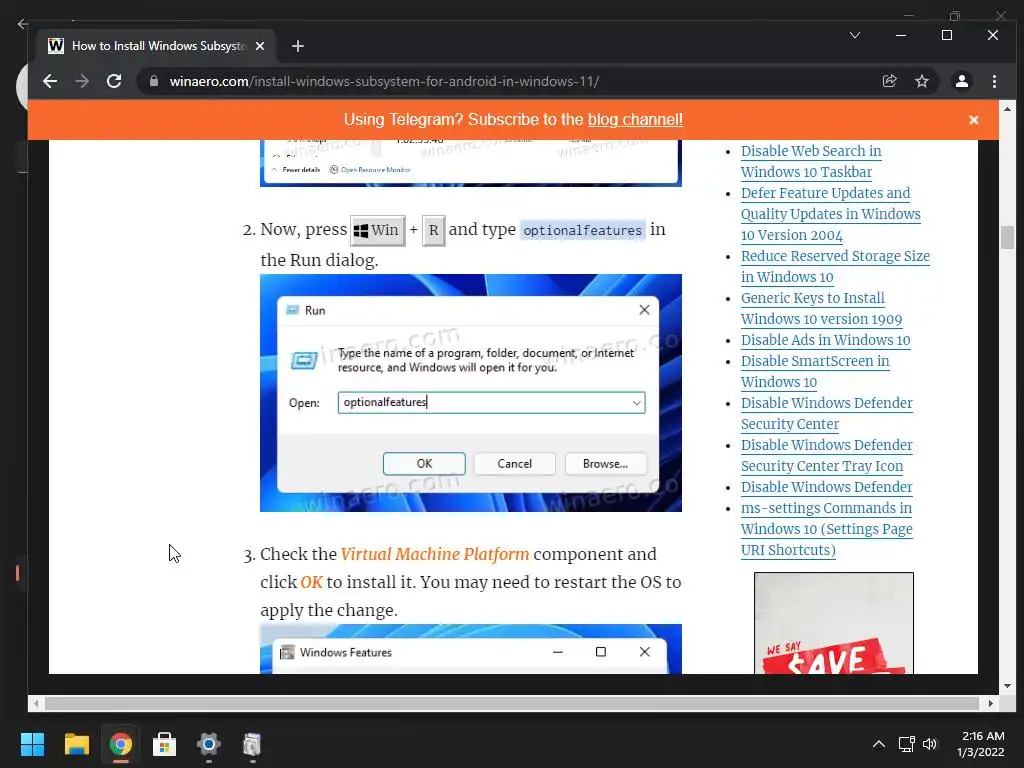Click the optionalfeatures code text
The width and height of the screenshot is (1024, 768).
pyautogui.click(x=583, y=230)
